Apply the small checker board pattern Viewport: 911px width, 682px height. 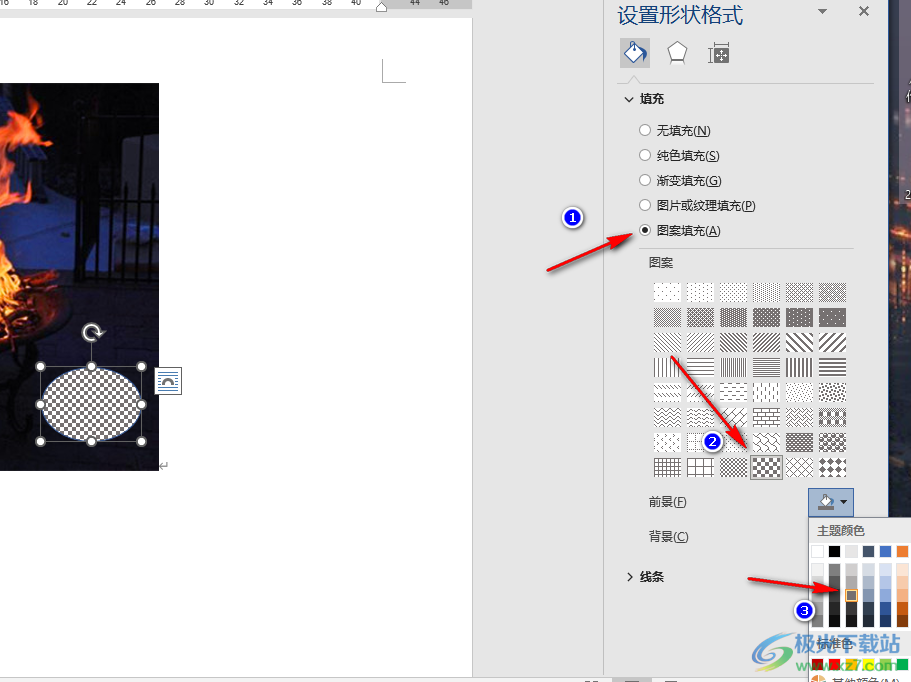733,467
